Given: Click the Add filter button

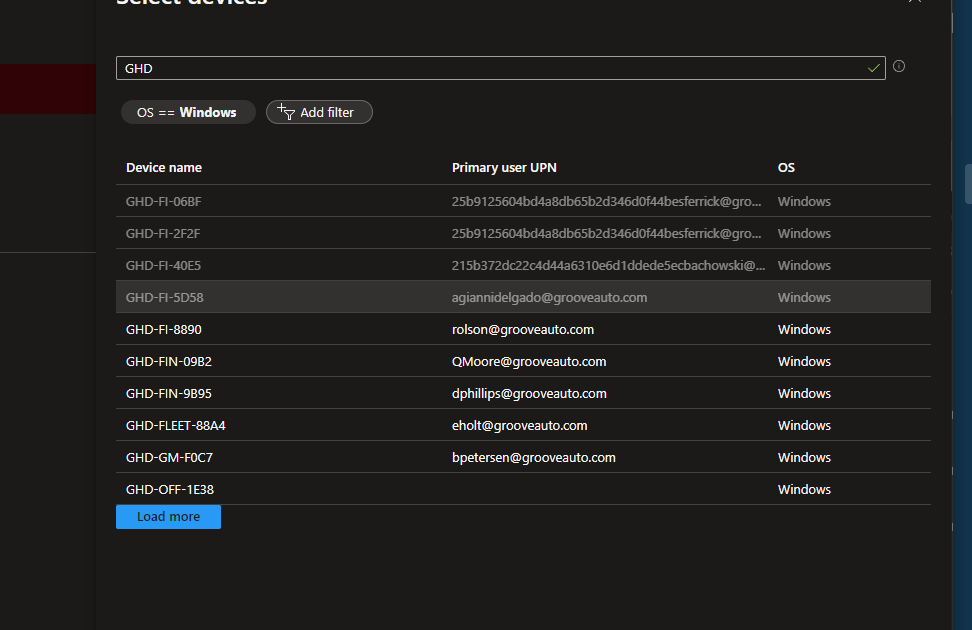Looking at the screenshot, I should pos(319,112).
